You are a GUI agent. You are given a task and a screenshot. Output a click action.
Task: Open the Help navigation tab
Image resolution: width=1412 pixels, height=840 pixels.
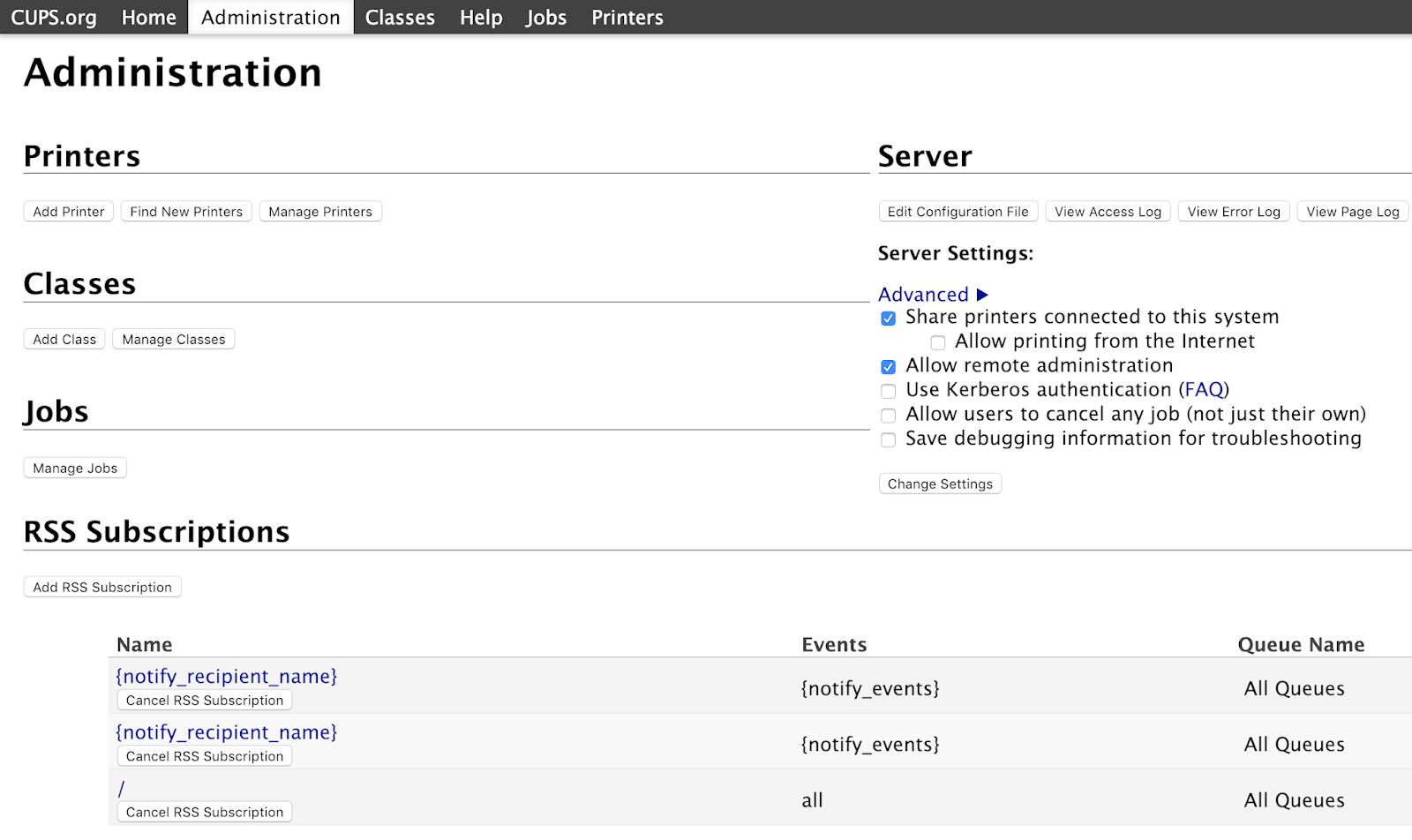(480, 18)
